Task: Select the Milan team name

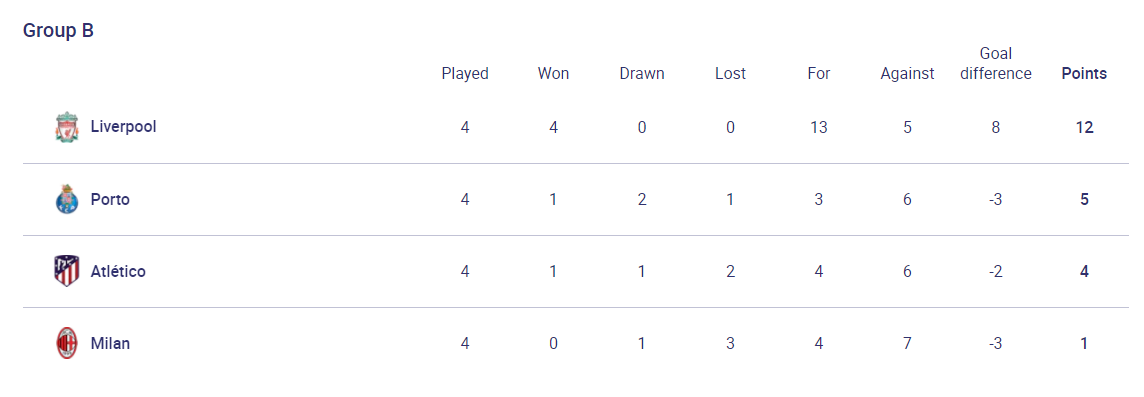Action: [110, 344]
